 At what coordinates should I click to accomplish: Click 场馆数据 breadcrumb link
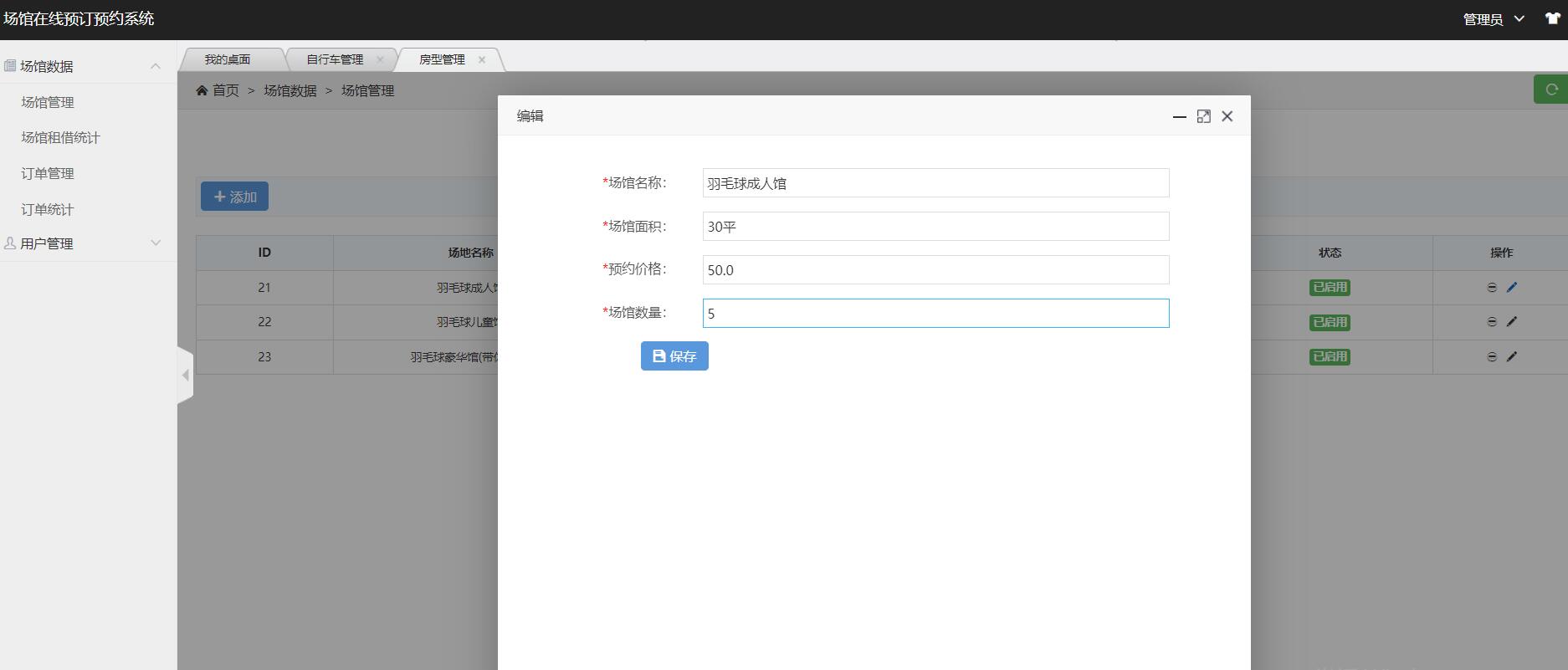click(x=290, y=90)
